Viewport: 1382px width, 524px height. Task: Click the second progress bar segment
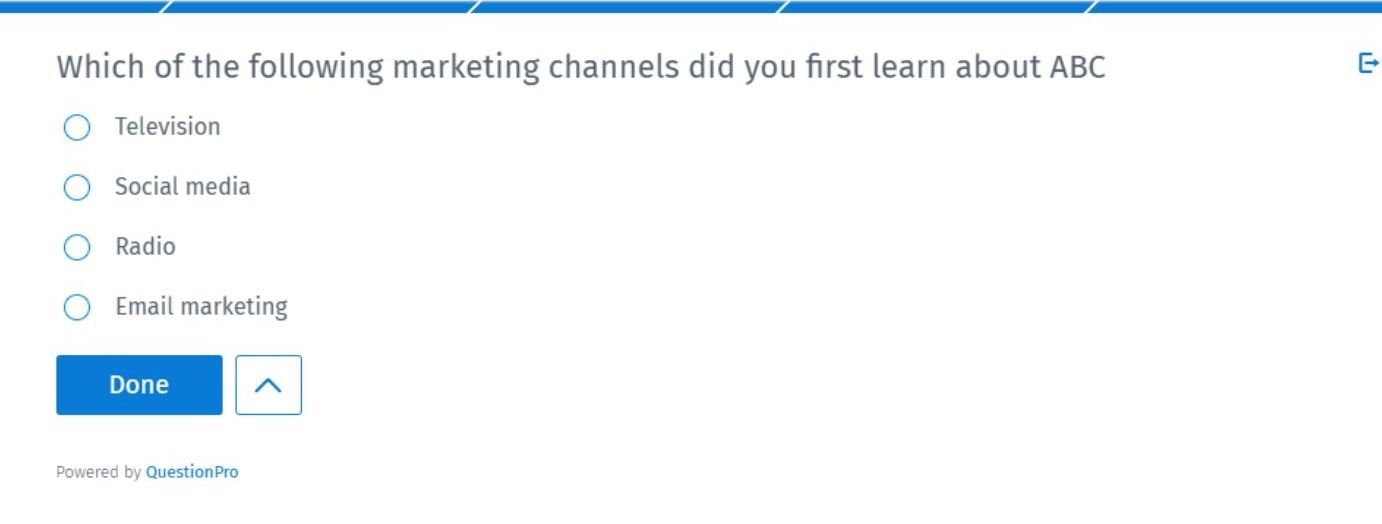(x=318, y=6)
